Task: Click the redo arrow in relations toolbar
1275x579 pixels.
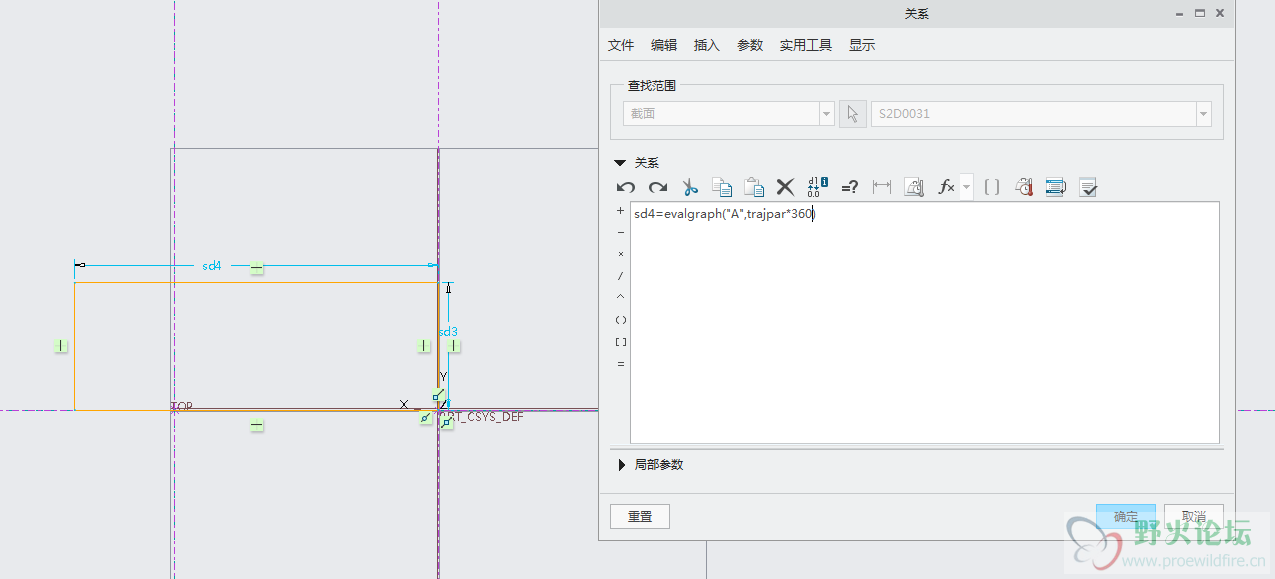Action: coord(657,187)
